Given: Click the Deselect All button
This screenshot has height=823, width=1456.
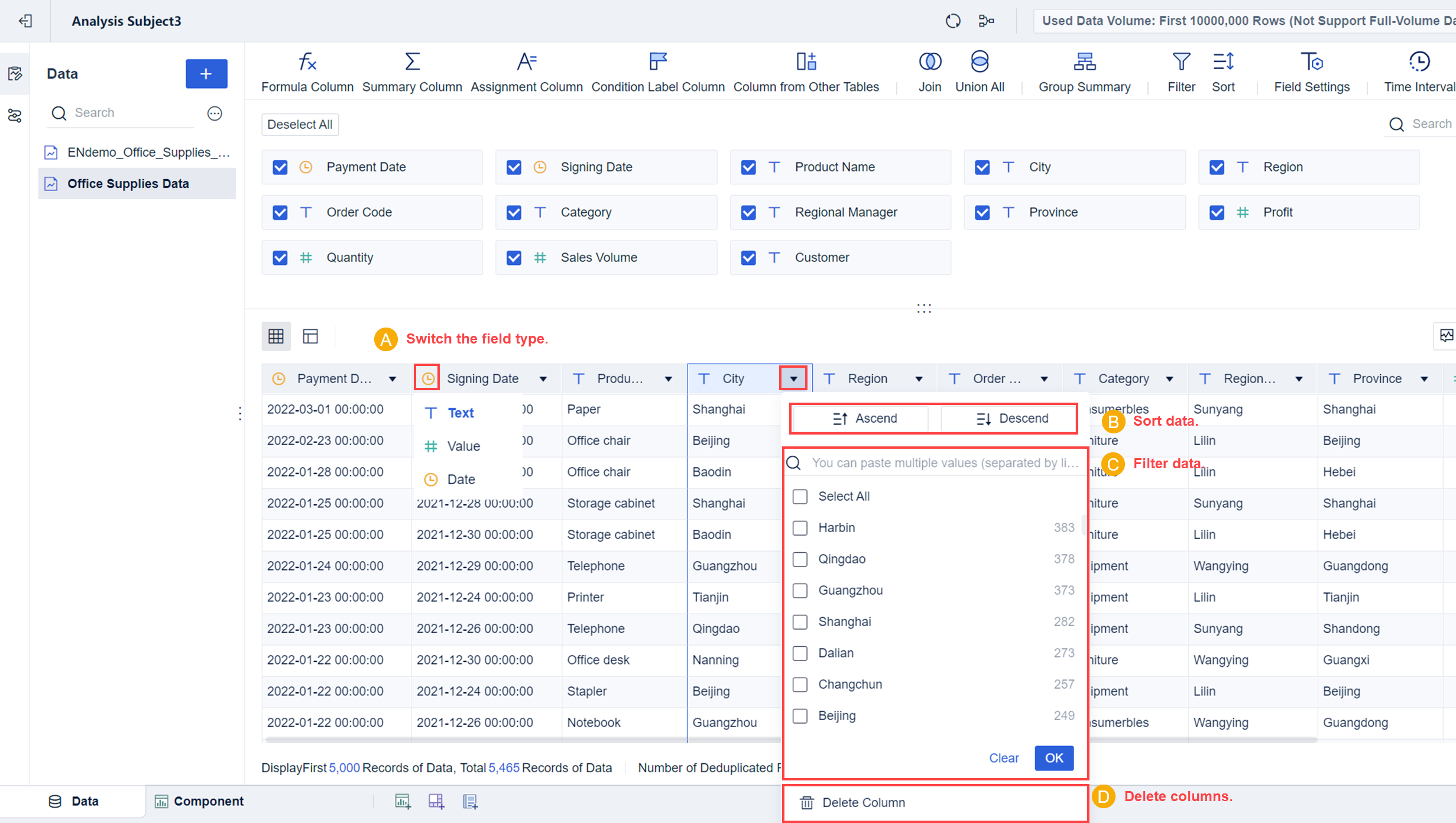Looking at the screenshot, I should 300,124.
